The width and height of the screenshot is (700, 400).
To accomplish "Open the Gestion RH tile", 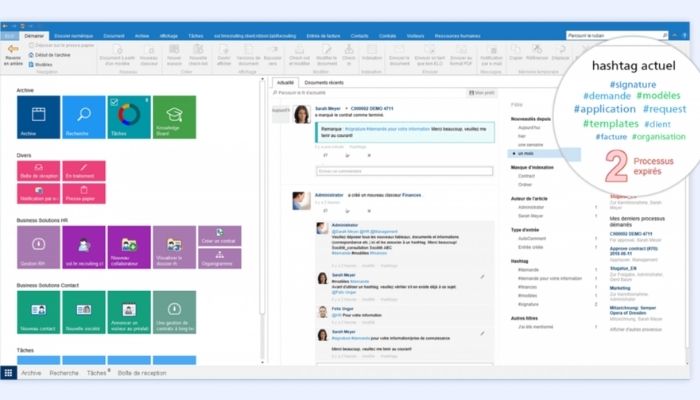I will pos(38,247).
